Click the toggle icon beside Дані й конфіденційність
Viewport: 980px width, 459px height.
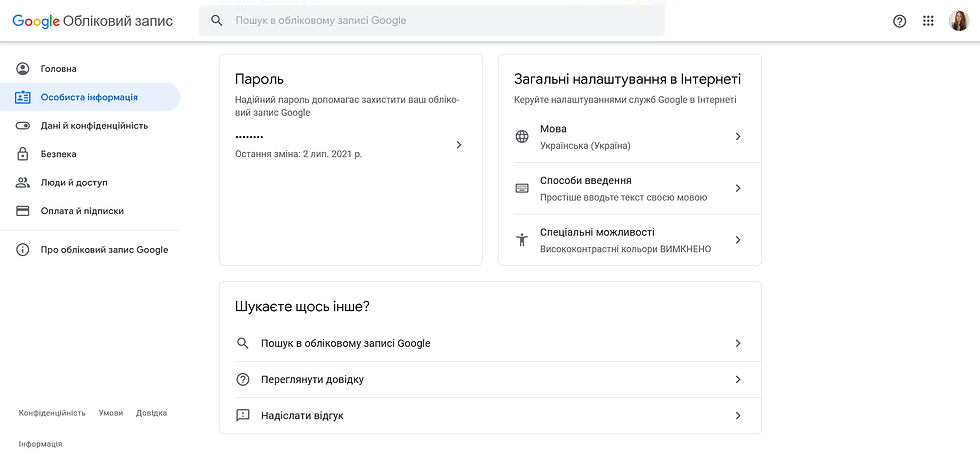point(22,126)
